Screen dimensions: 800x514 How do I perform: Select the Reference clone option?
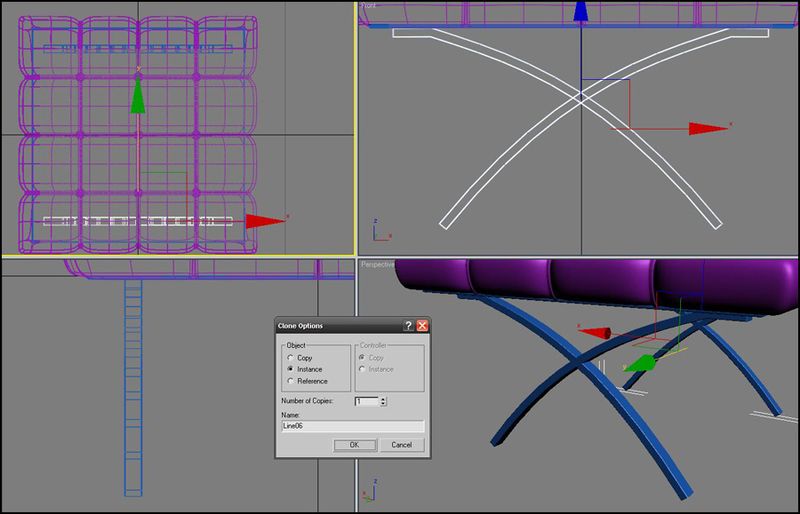[x=290, y=381]
